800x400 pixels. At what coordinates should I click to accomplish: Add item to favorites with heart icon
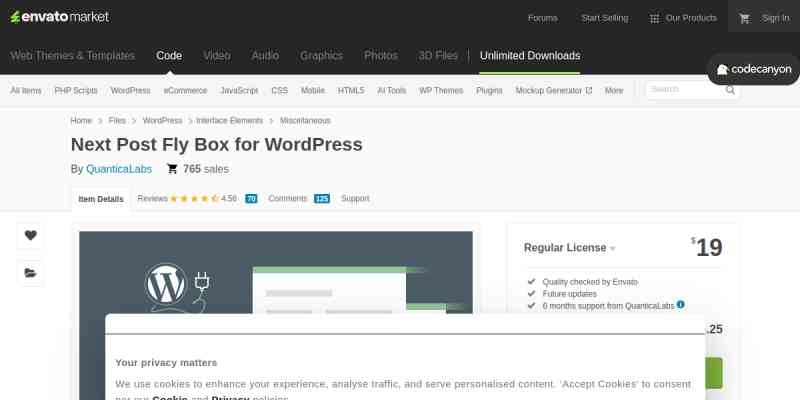click(x=31, y=235)
